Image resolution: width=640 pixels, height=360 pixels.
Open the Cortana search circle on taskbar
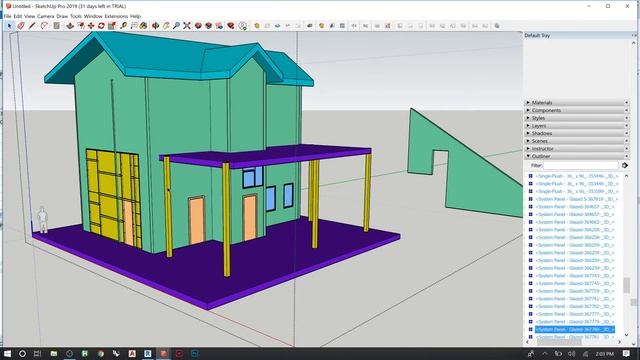22,353
